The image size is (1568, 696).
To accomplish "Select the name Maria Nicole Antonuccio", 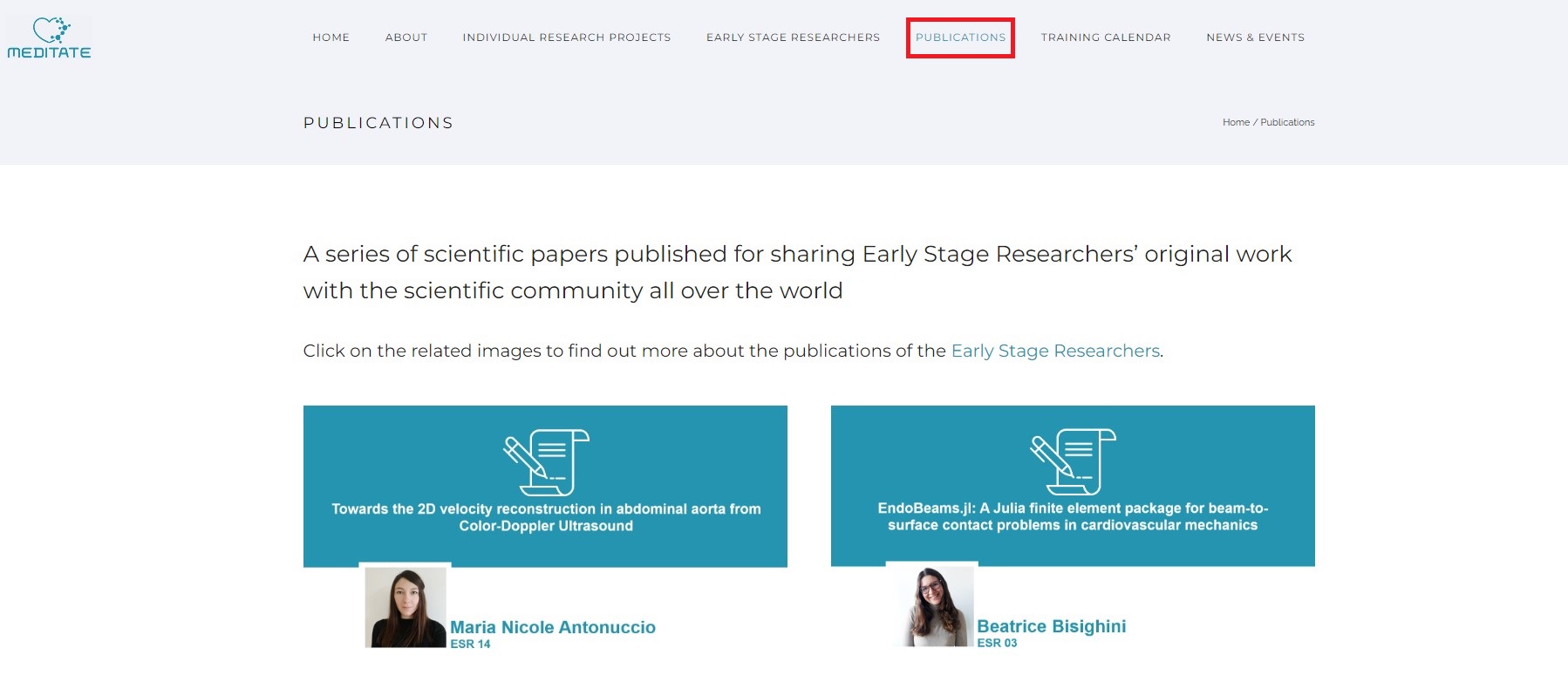I will [553, 627].
